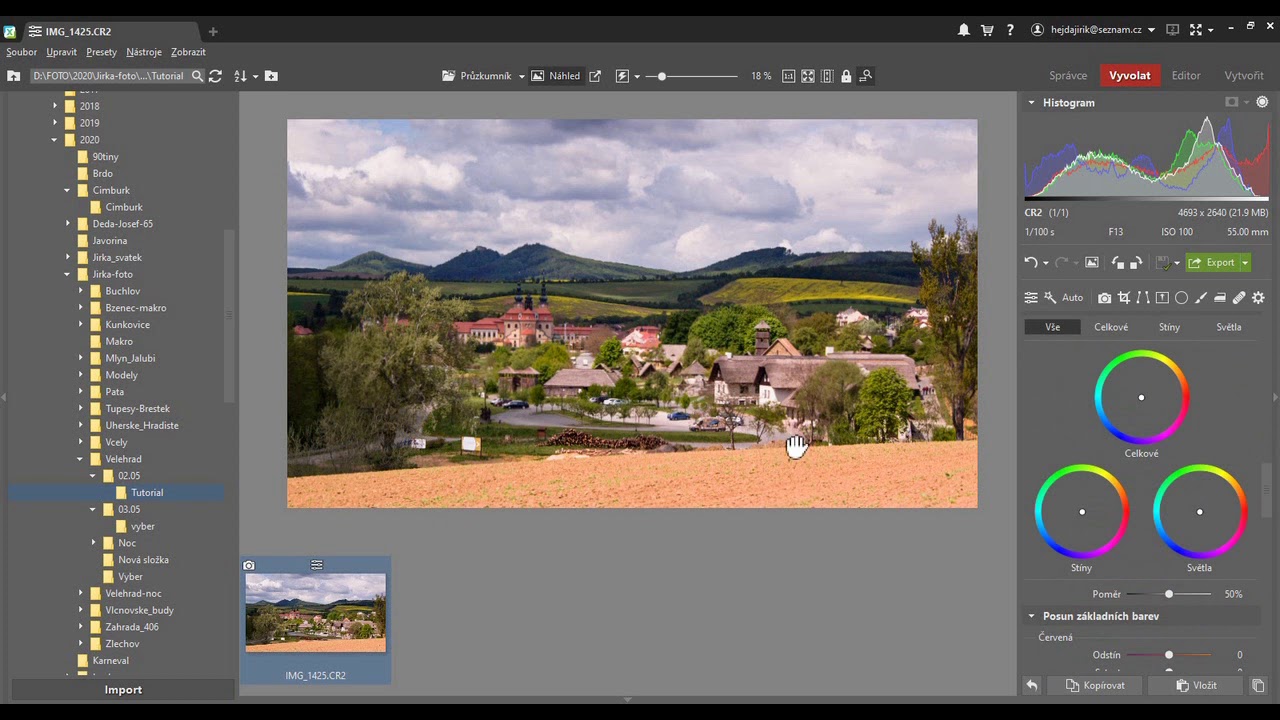Screen dimensions: 1280x720
Task: Create a new folder icon
Action: (271, 76)
